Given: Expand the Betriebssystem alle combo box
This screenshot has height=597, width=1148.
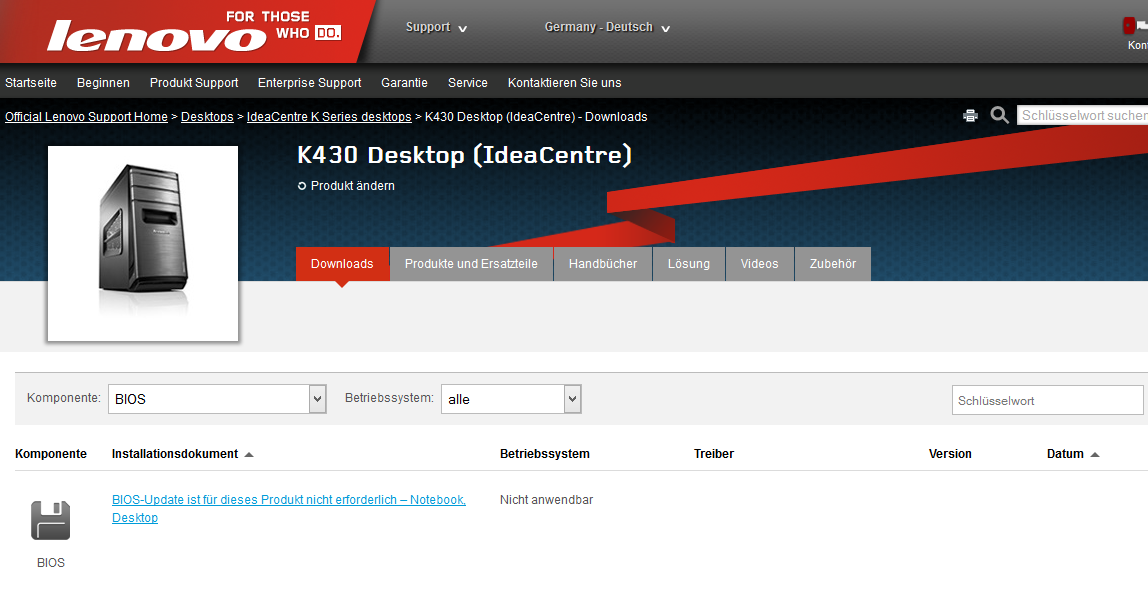Looking at the screenshot, I should tap(573, 399).
